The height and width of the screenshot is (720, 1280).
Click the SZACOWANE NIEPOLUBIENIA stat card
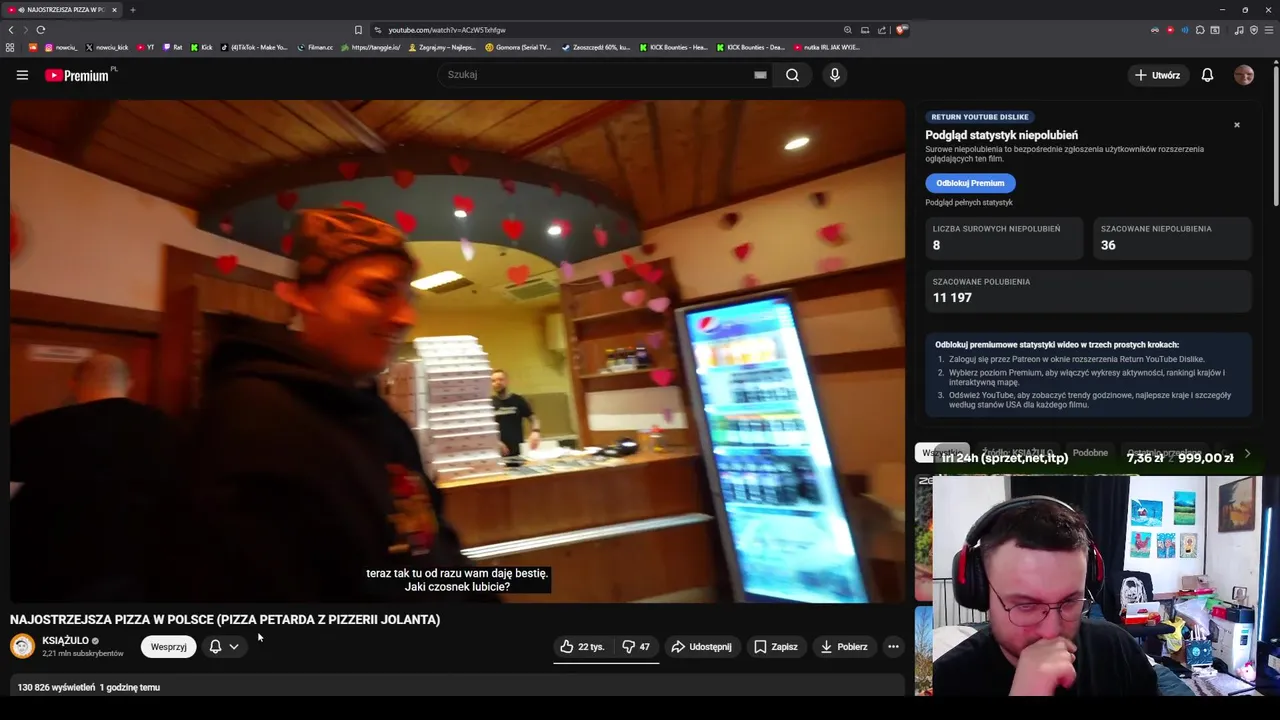coord(1172,238)
